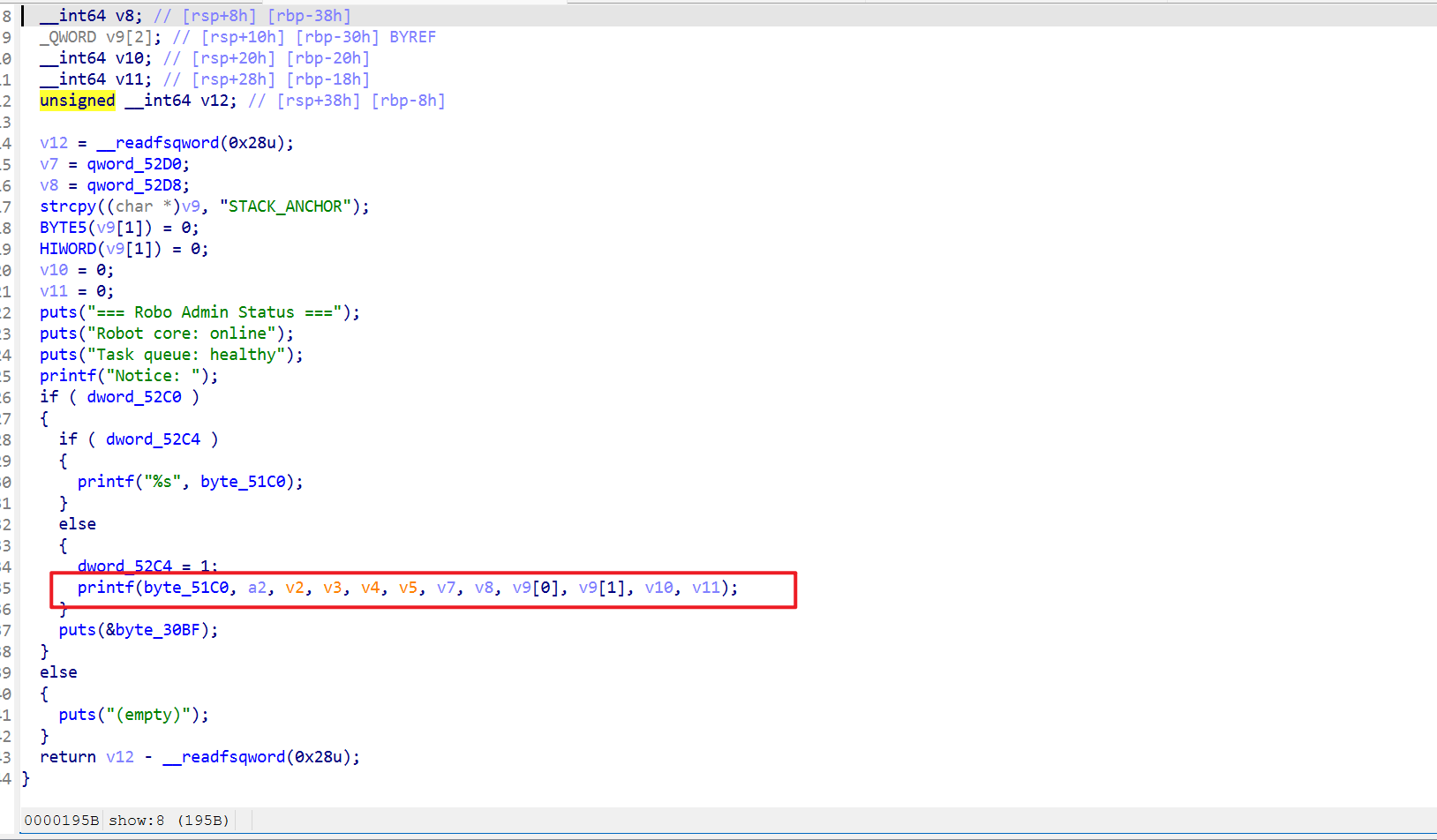1437x840 pixels.
Task: Click dword_52C0 in the if condition
Action: click(x=134, y=397)
